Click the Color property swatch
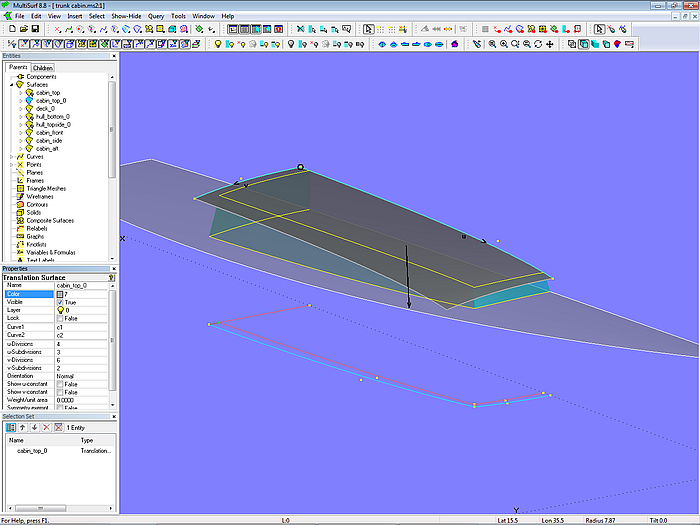 tap(60, 294)
